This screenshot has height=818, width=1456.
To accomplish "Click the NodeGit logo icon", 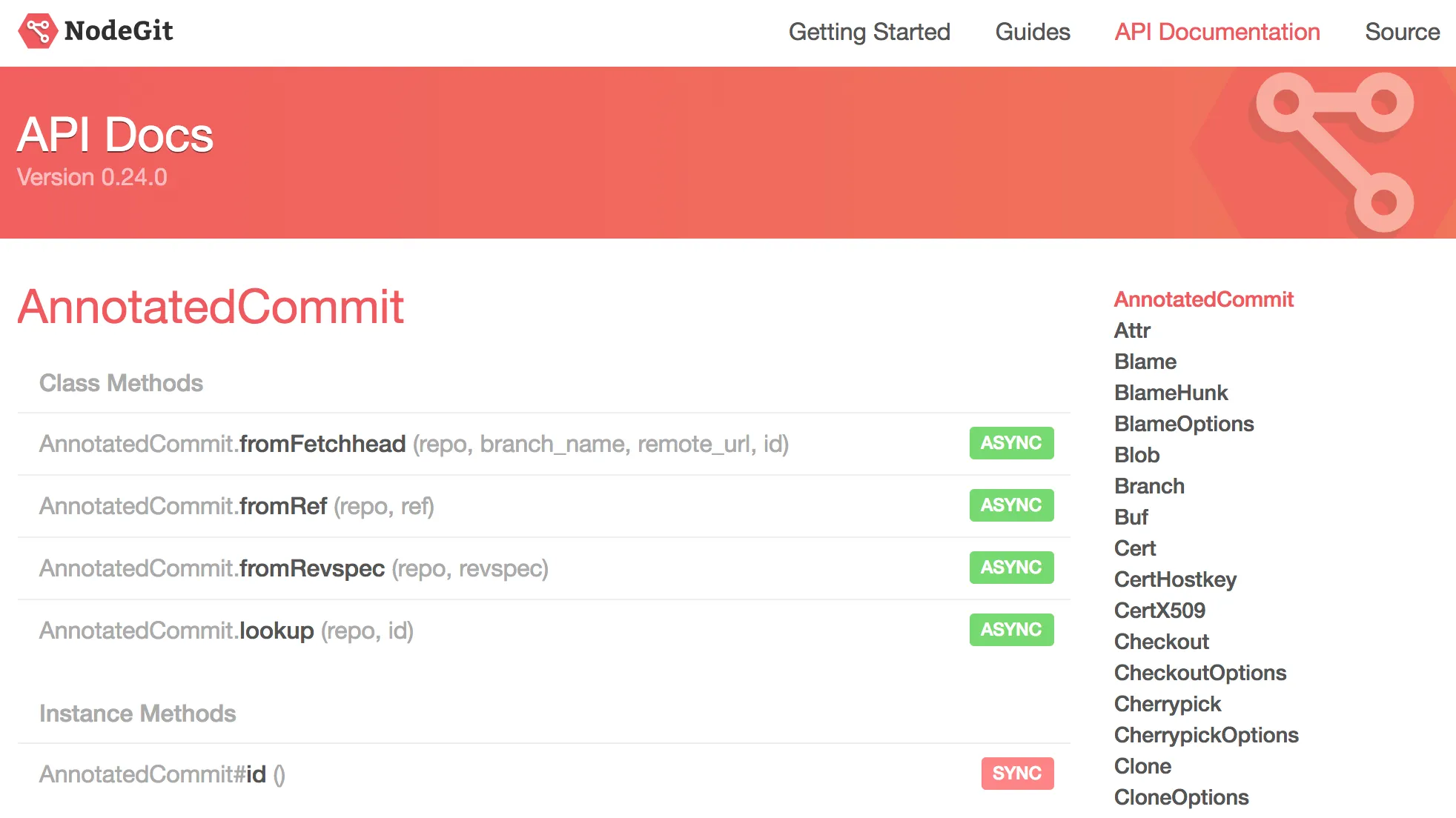I will pos(37,31).
